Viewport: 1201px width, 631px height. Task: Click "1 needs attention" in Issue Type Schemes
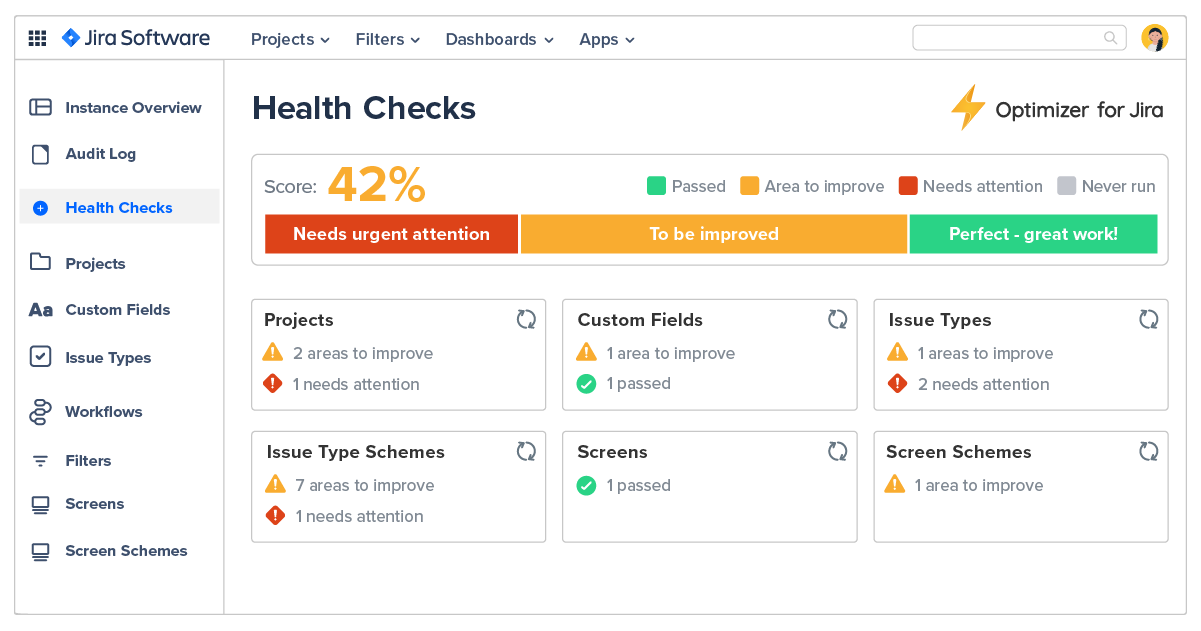point(359,516)
